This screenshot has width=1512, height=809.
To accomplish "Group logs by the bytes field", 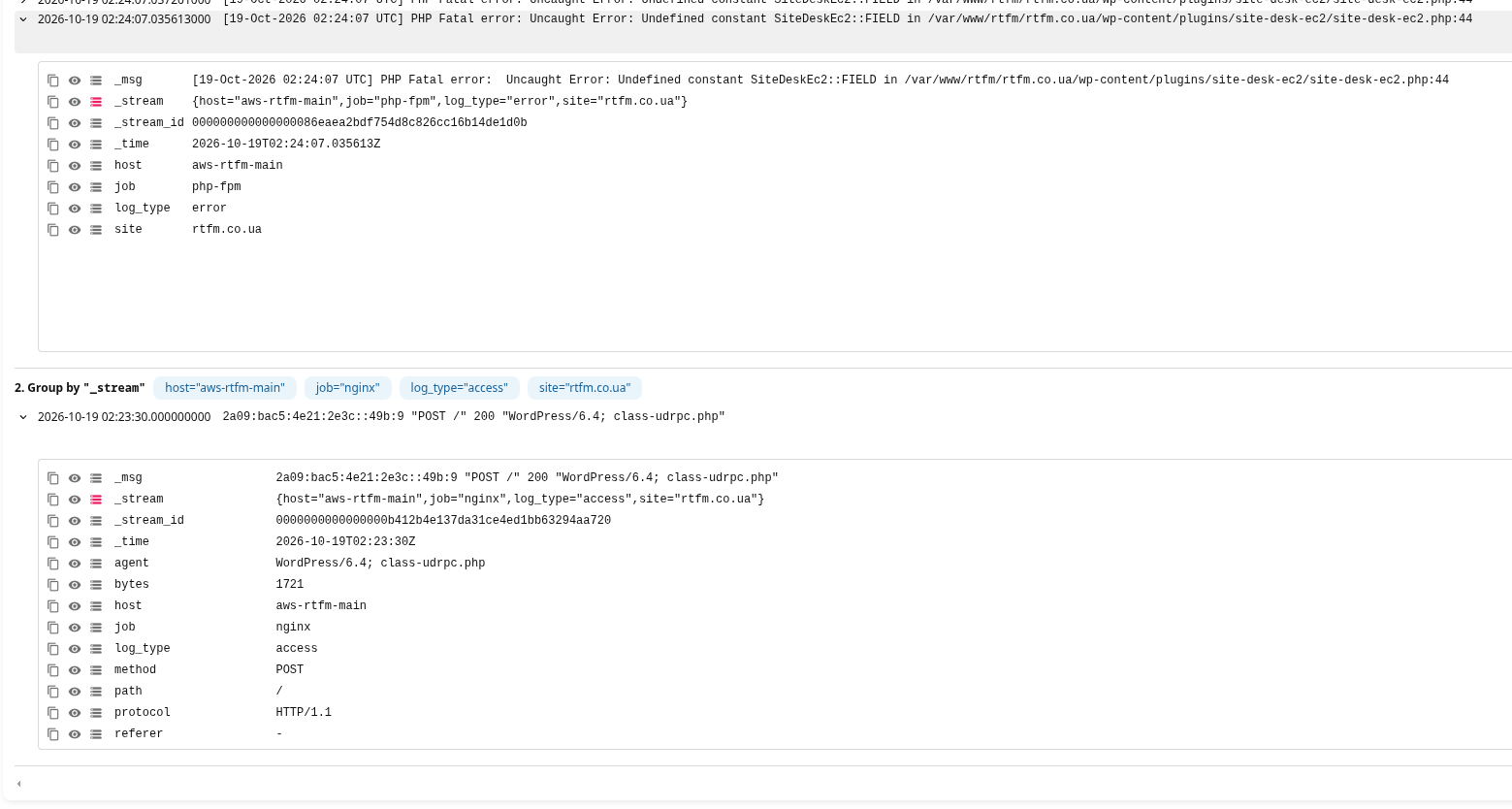I will 96,585.
